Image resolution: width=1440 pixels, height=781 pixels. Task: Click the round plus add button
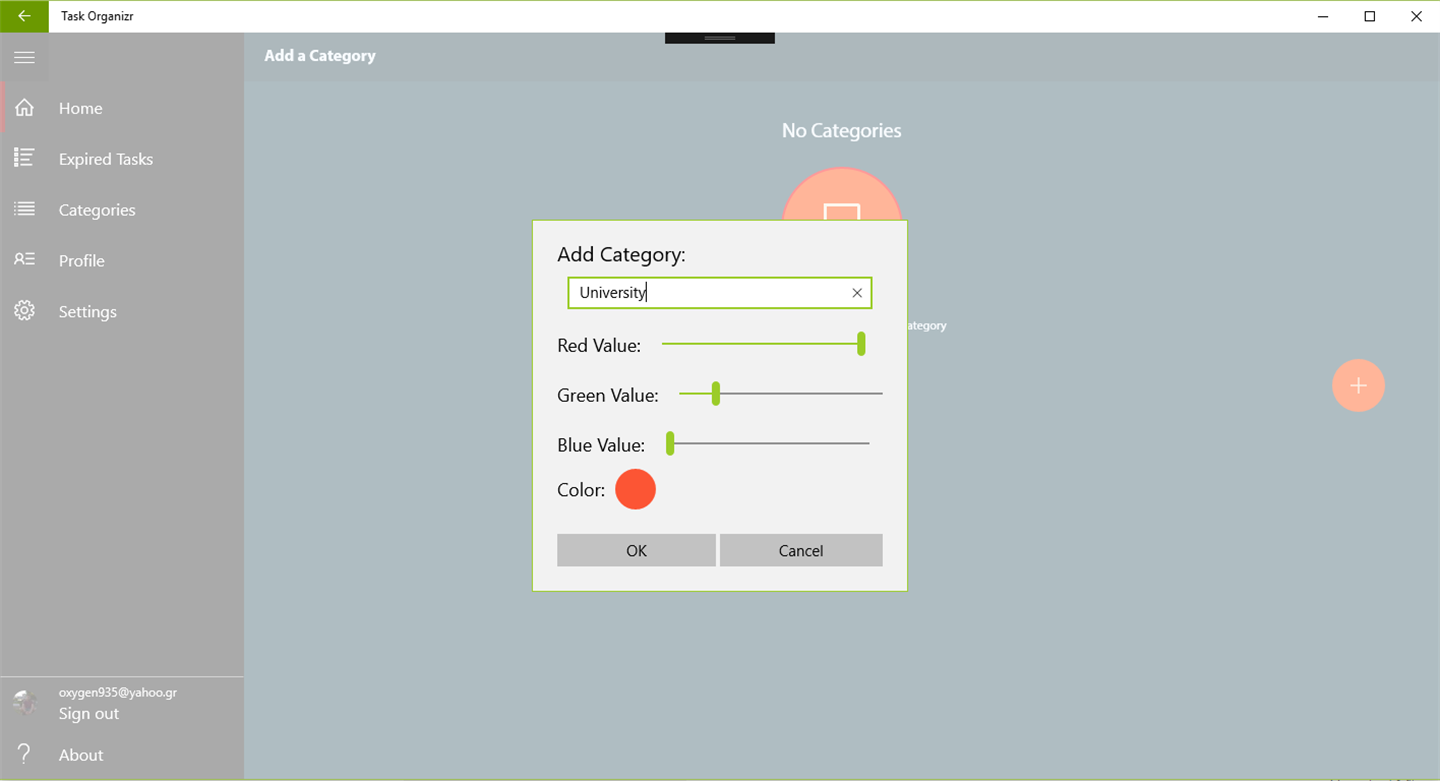1358,385
